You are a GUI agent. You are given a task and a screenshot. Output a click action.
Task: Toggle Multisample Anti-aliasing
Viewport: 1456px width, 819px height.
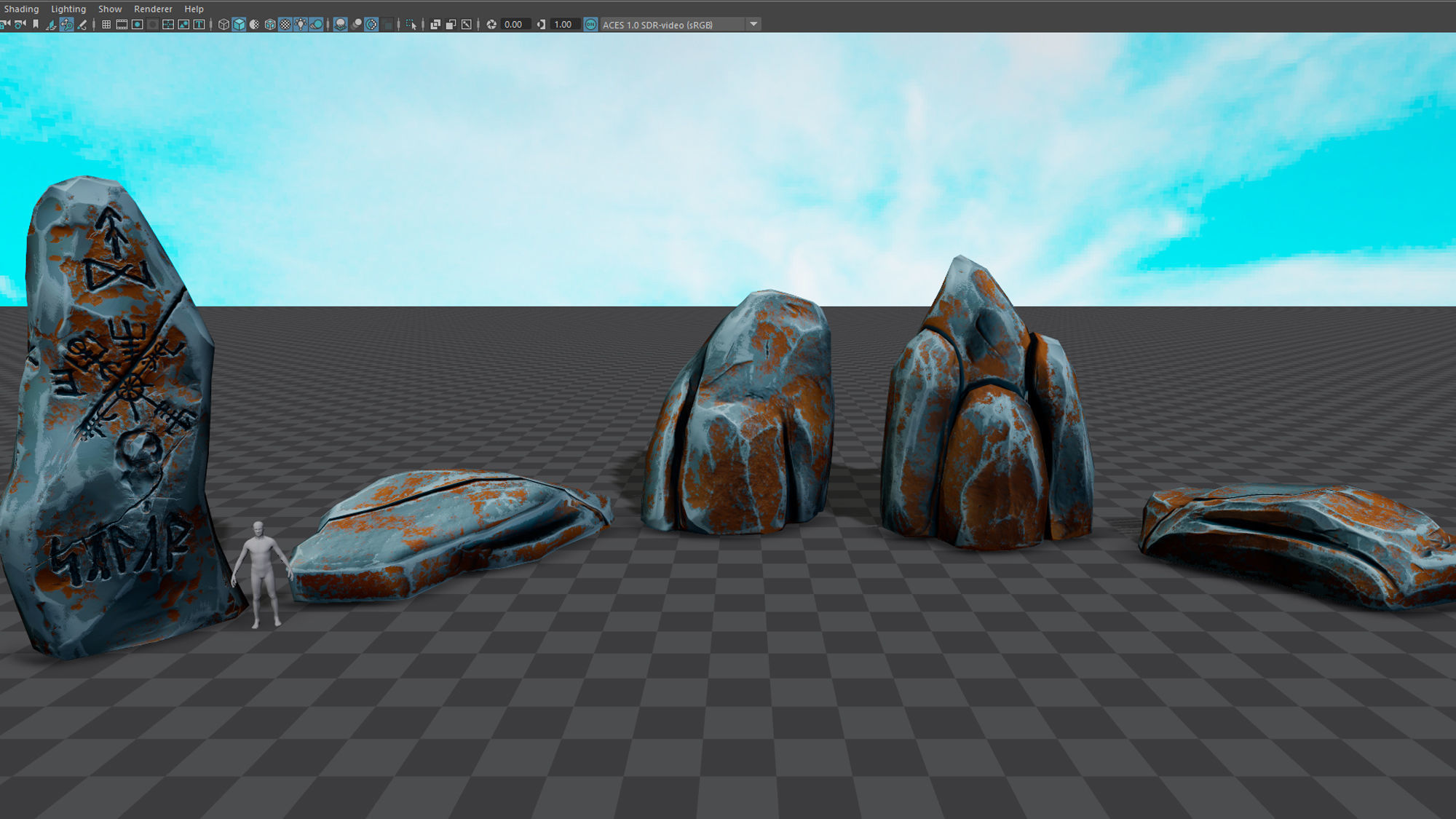pyautogui.click(x=372, y=24)
